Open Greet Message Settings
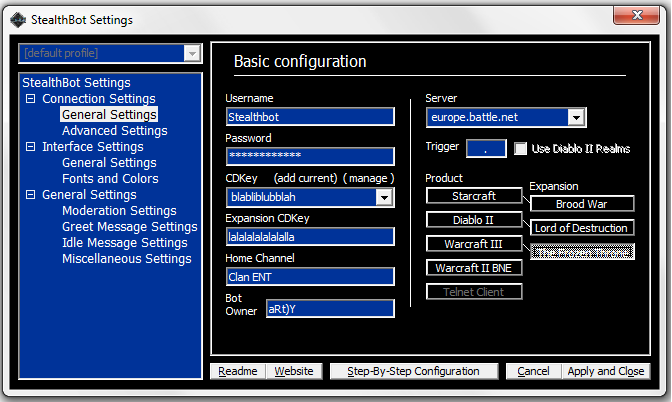The height and width of the screenshot is (402, 672). [x=129, y=227]
